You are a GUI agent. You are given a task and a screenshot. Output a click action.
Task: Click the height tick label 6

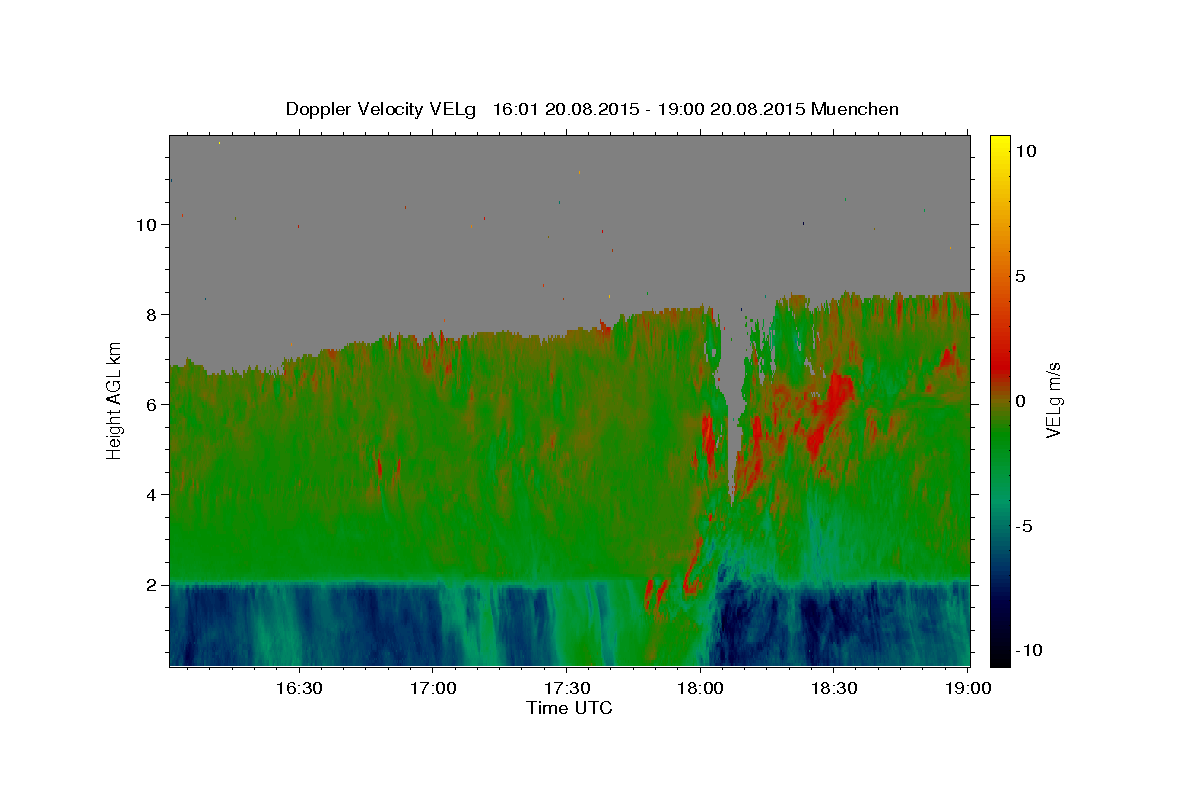pyautogui.click(x=151, y=405)
